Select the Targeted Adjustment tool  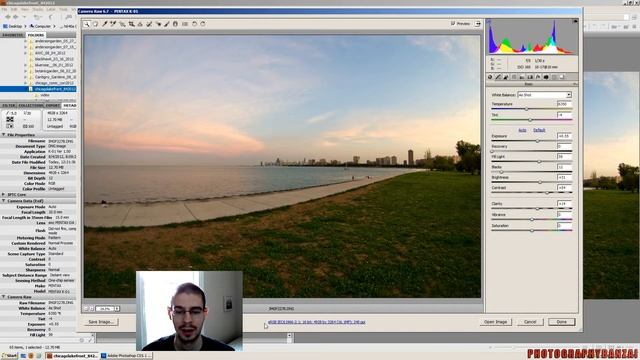click(122, 24)
